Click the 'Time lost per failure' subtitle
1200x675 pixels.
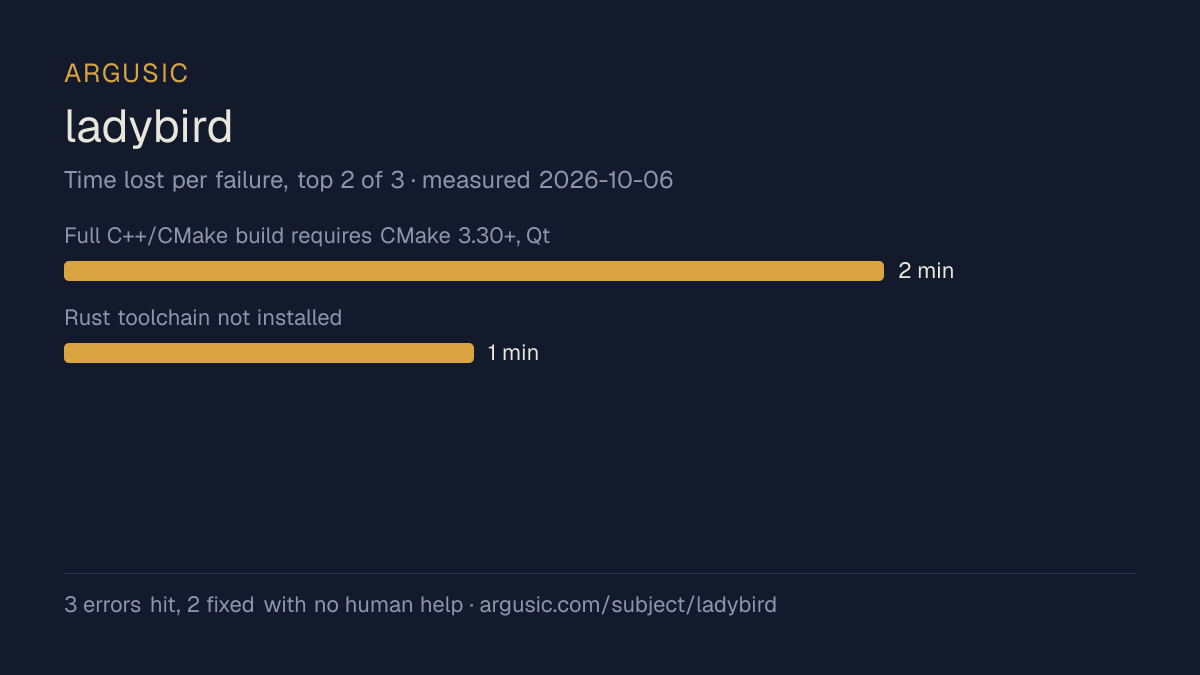tap(176, 181)
